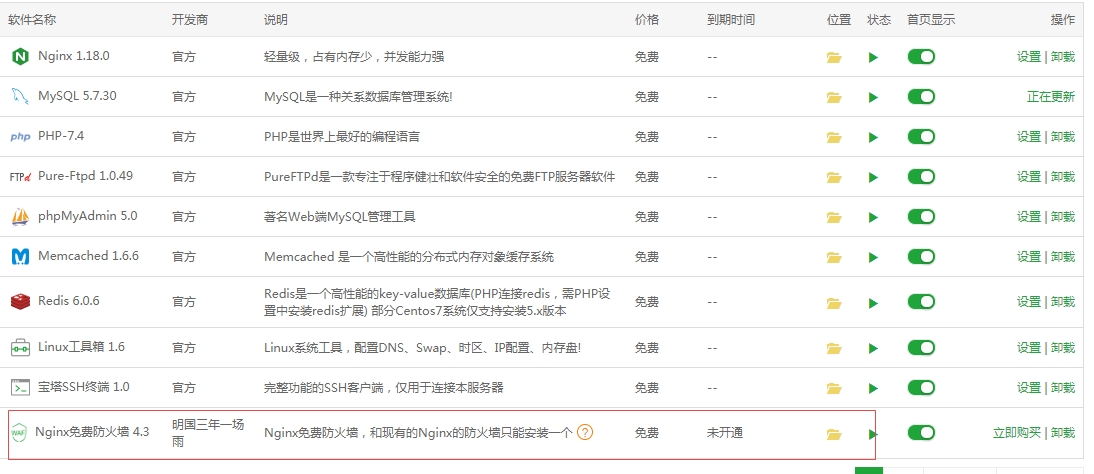Click the PHP-7.4 running status arrow
The width and height of the screenshot is (1094, 474).
pyautogui.click(x=873, y=138)
